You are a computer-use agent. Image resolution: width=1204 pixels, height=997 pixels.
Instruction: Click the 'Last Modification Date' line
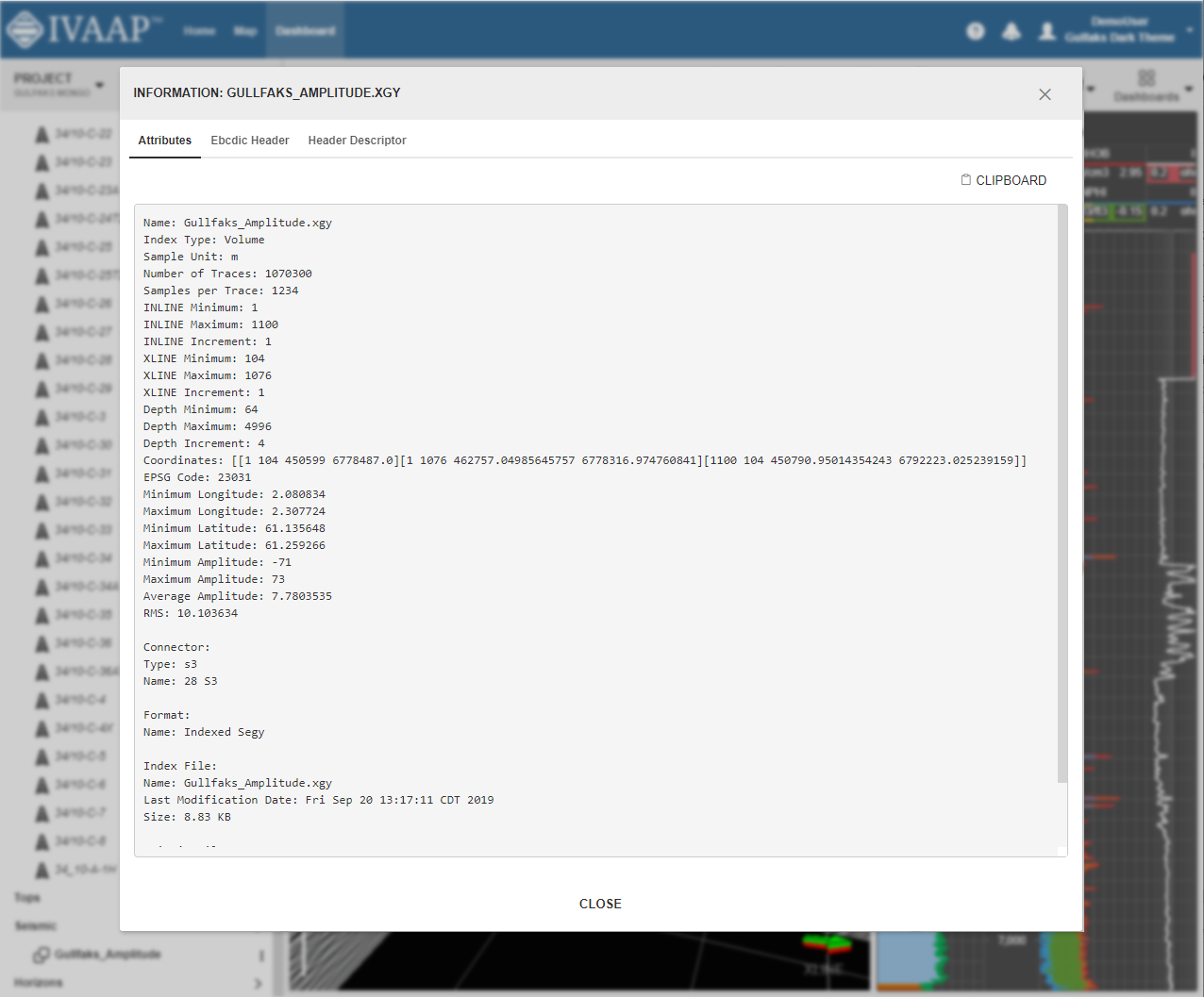pyautogui.click(x=319, y=800)
